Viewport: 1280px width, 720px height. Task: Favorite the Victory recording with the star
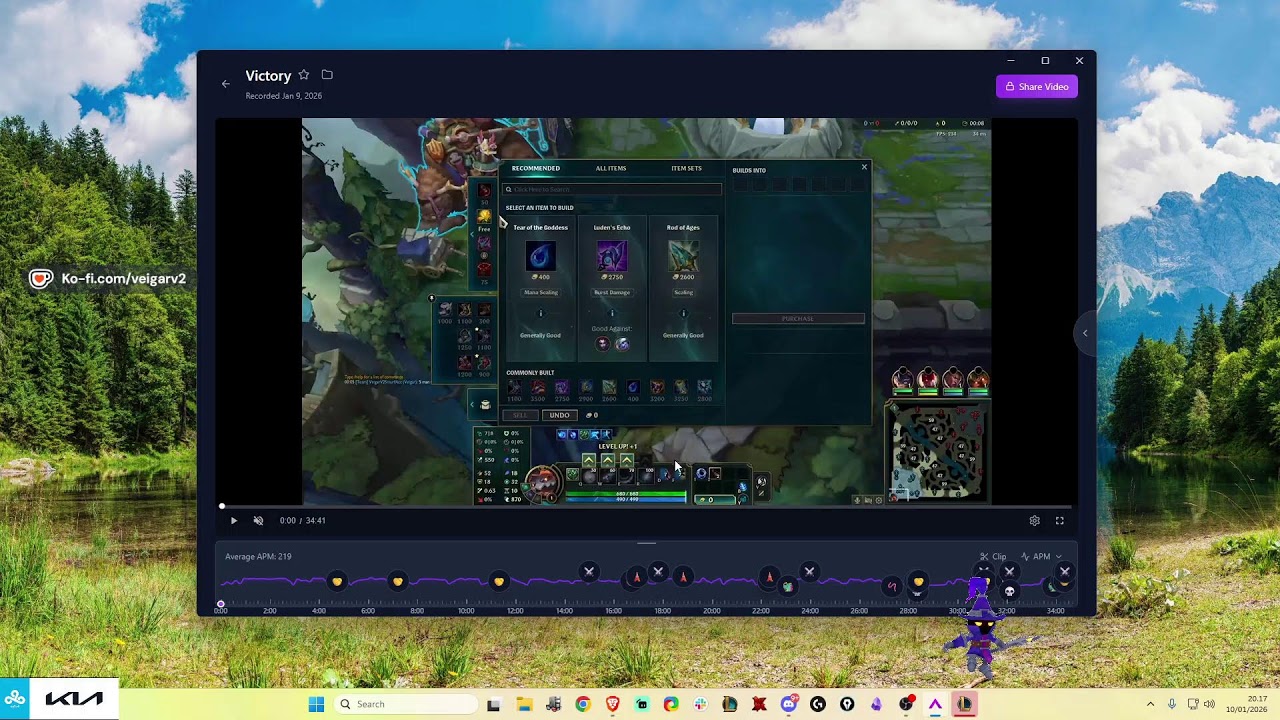[304, 75]
